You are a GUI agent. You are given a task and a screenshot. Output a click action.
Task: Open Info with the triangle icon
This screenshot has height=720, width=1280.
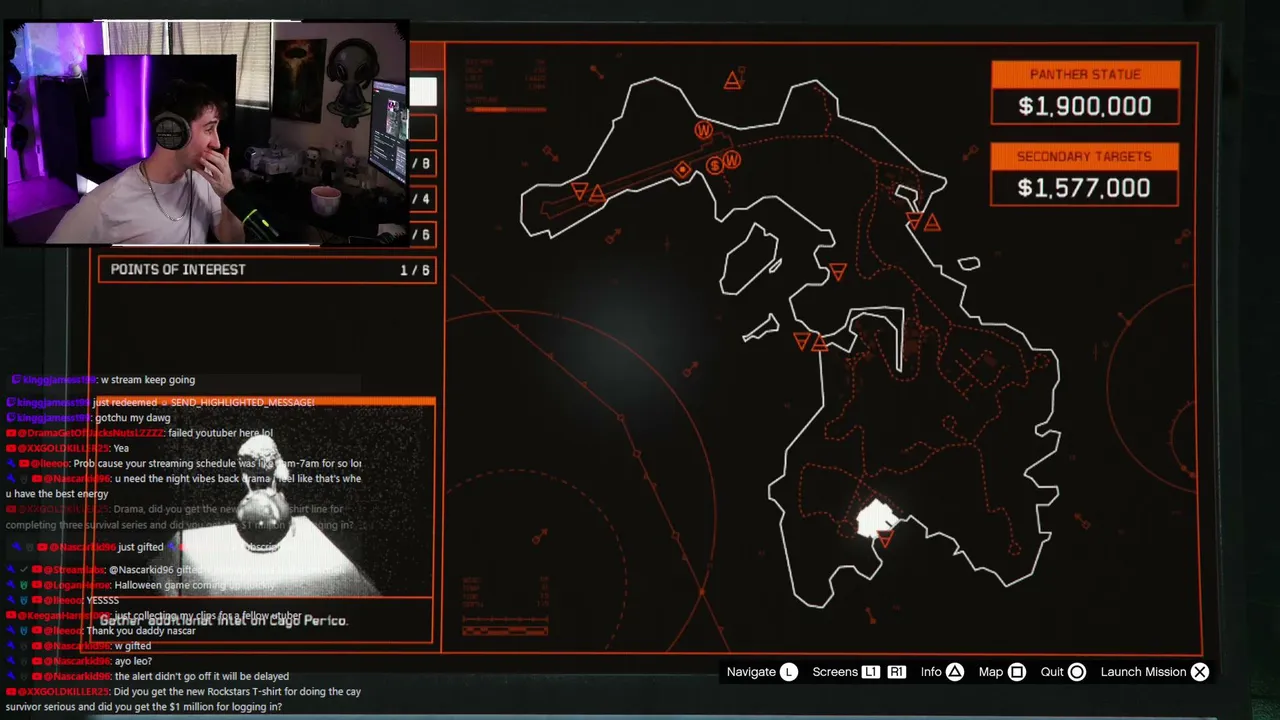(955, 672)
